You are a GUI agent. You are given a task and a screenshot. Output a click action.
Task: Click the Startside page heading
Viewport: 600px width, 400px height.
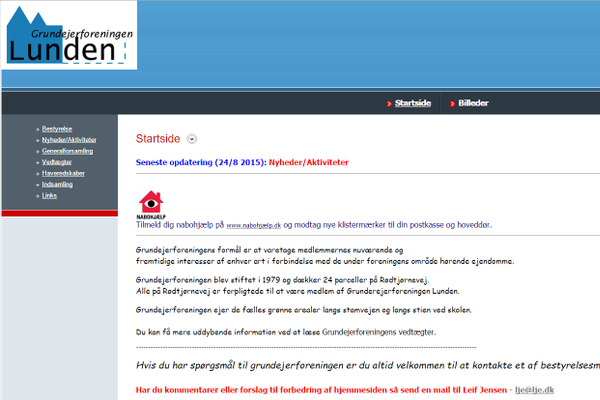[x=158, y=139]
